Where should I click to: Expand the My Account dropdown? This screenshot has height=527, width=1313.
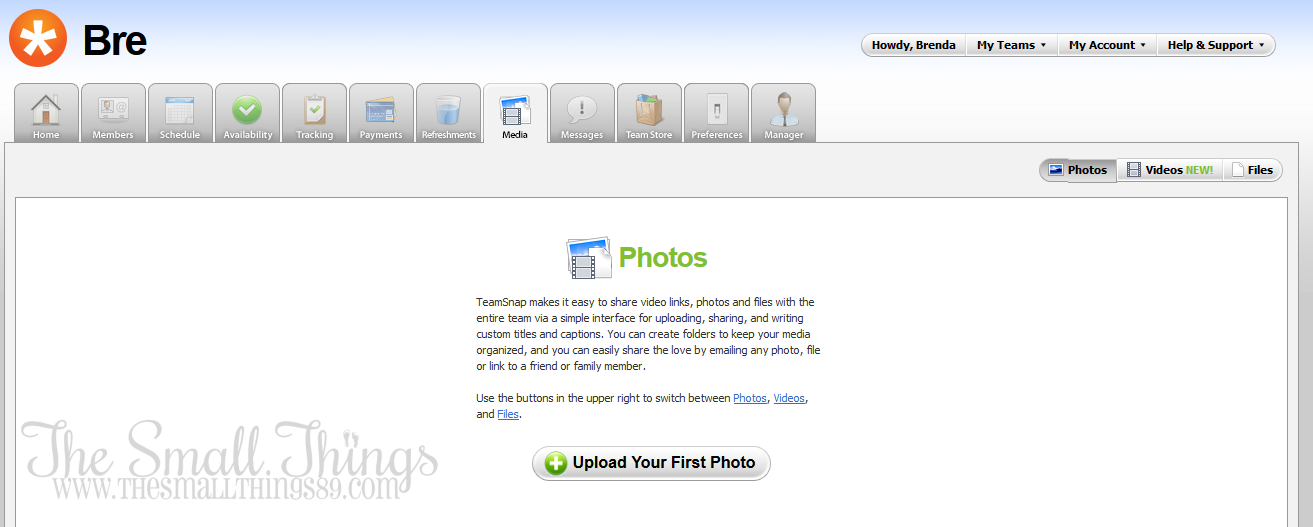point(1108,45)
